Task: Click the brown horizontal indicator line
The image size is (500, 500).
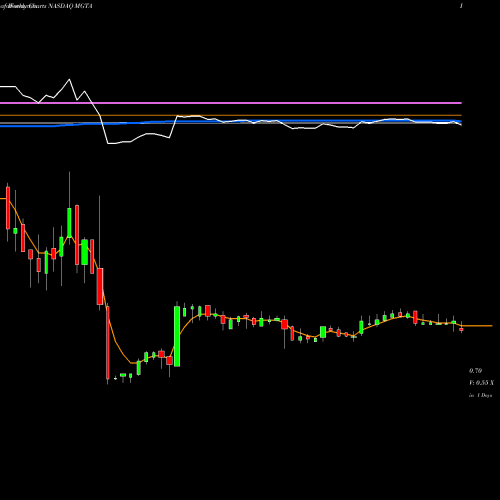Action: click(x=231, y=115)
